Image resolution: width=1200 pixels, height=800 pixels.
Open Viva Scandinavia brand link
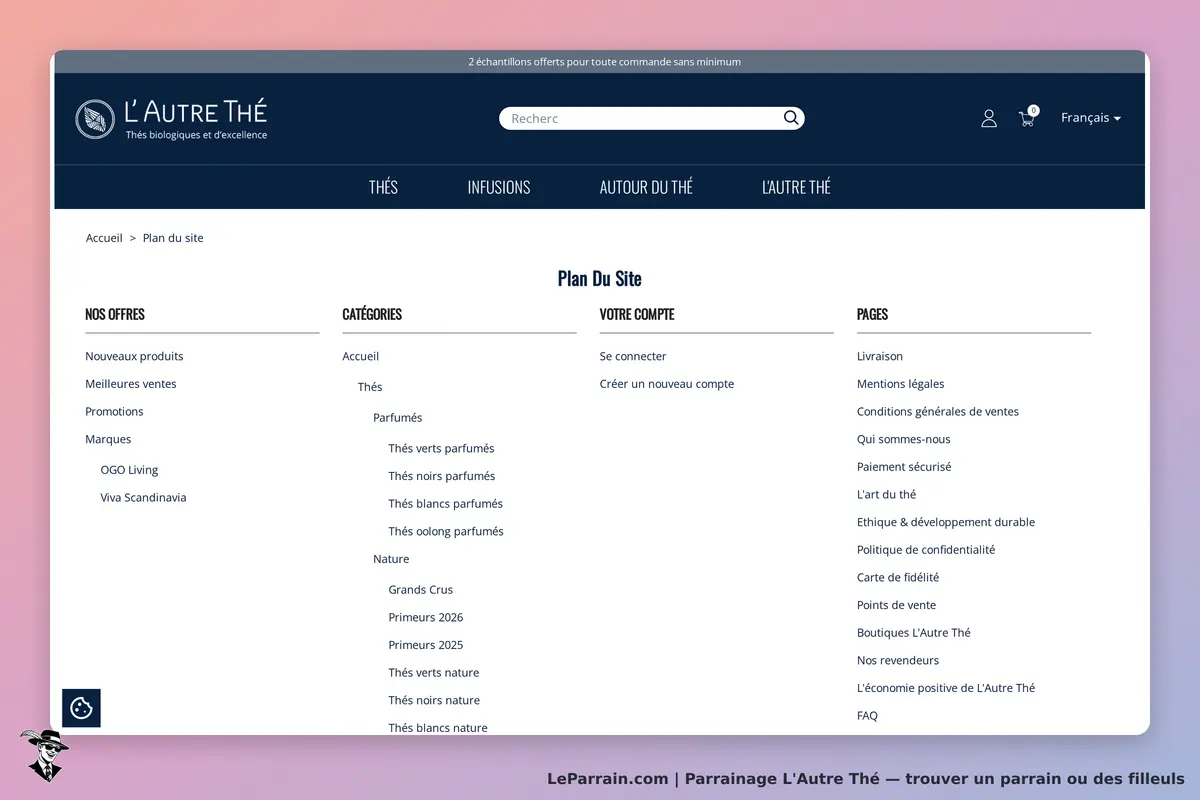click(143, 498)
